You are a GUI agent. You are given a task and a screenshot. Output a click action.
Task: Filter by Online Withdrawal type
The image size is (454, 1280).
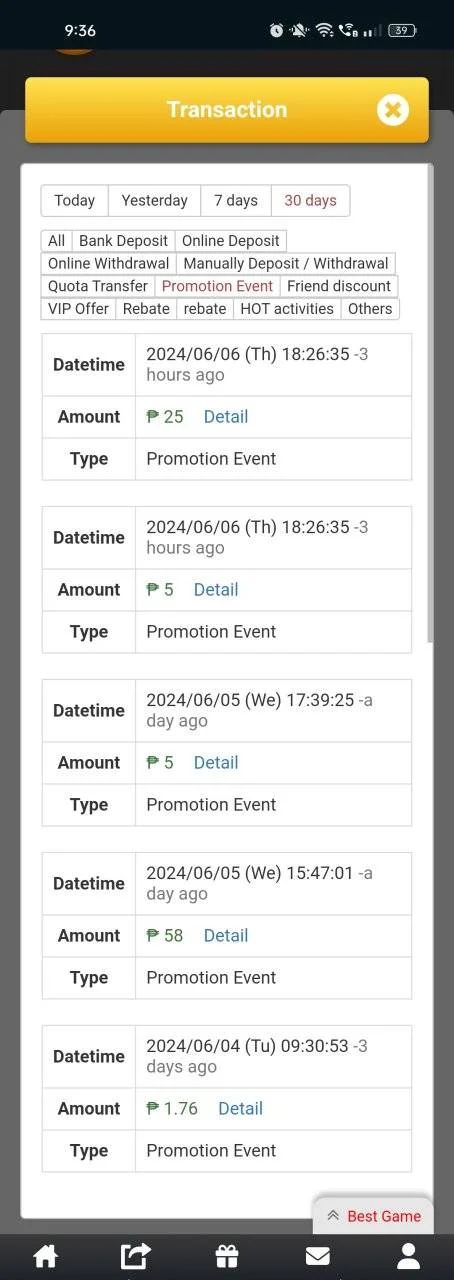pos(109,264)
